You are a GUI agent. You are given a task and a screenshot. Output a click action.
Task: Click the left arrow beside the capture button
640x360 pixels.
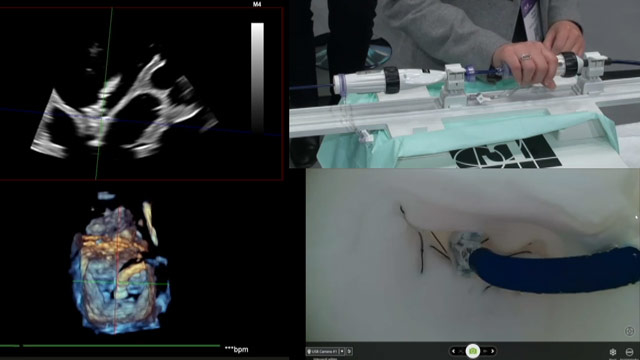453,351
